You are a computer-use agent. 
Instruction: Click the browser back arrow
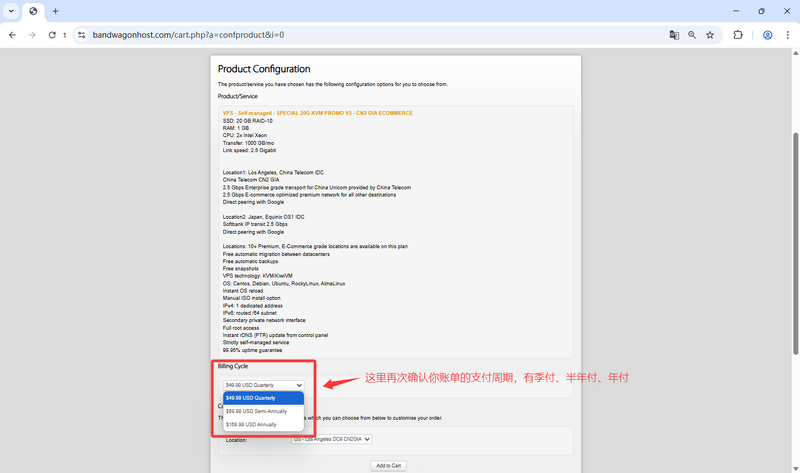12,34
